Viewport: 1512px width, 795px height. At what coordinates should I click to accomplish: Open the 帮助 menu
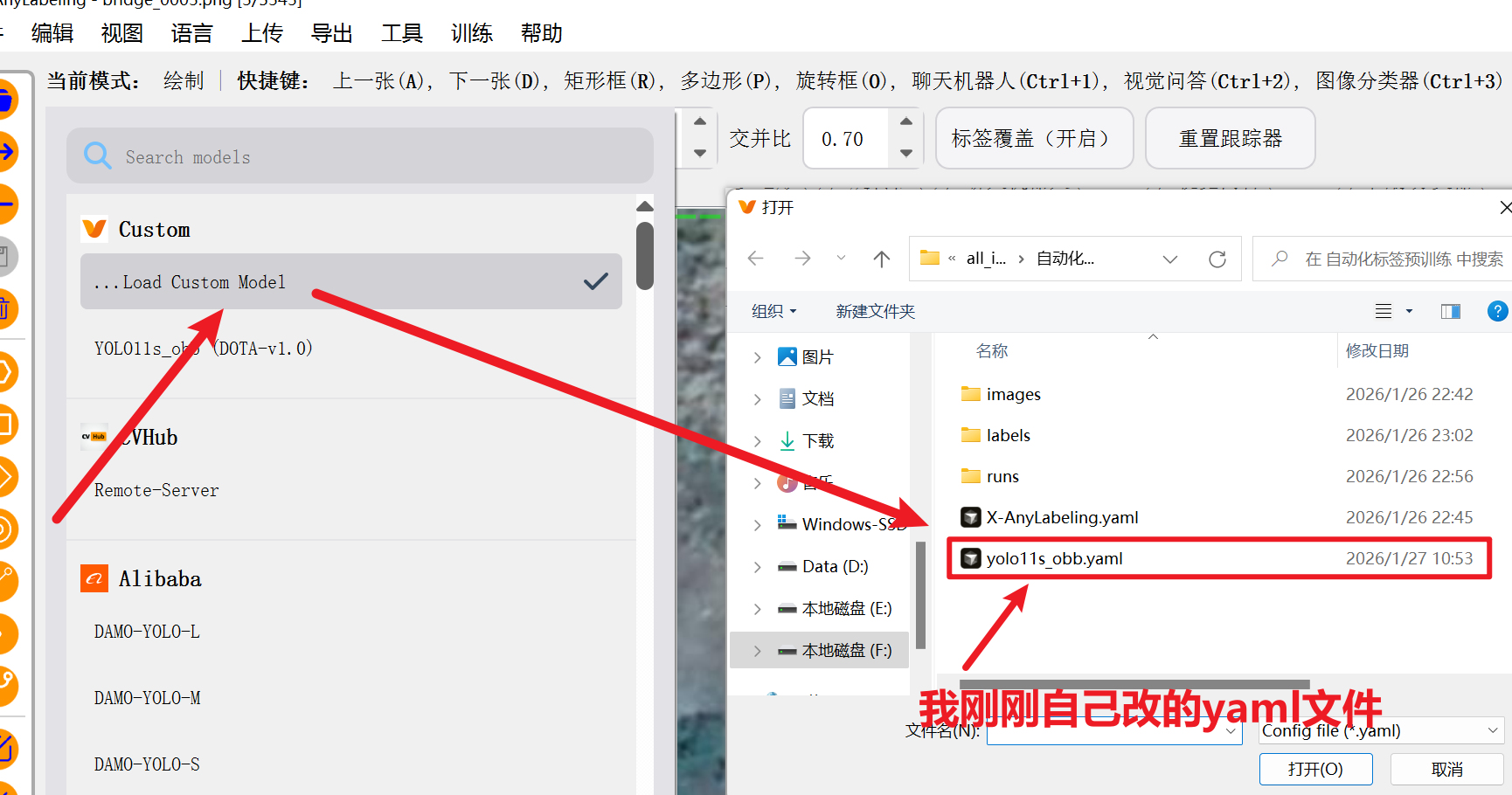pyautogui.click(x=542, y=33)
